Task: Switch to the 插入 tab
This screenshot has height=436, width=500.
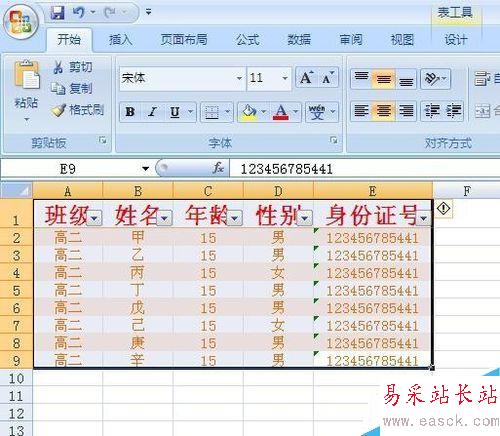Action: pyautogui.click(x=120, y=40)
